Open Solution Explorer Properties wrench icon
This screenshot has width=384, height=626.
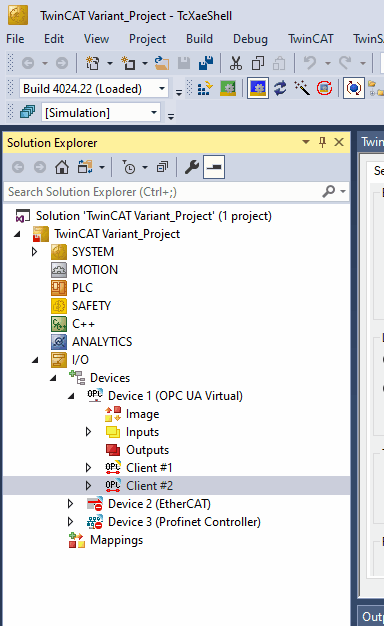192,167
